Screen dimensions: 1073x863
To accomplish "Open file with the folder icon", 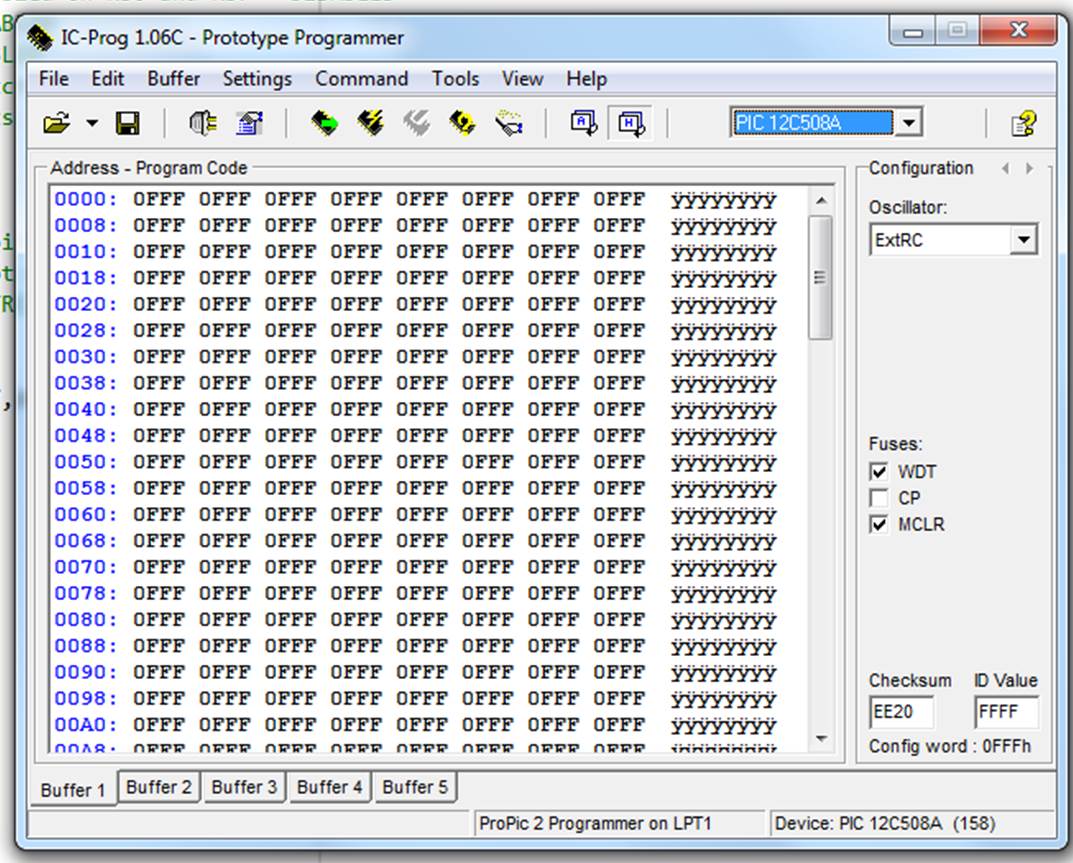I will (x=57, y=123).
